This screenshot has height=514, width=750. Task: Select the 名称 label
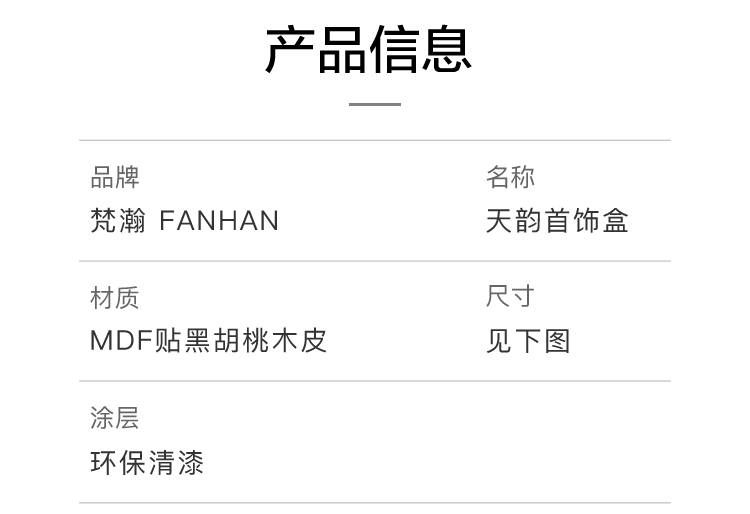[x=510, y=177]
